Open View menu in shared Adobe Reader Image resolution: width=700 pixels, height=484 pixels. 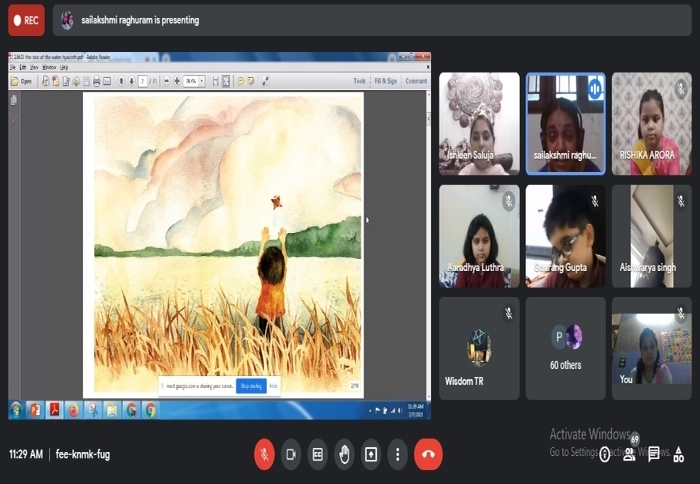[34, 67]
